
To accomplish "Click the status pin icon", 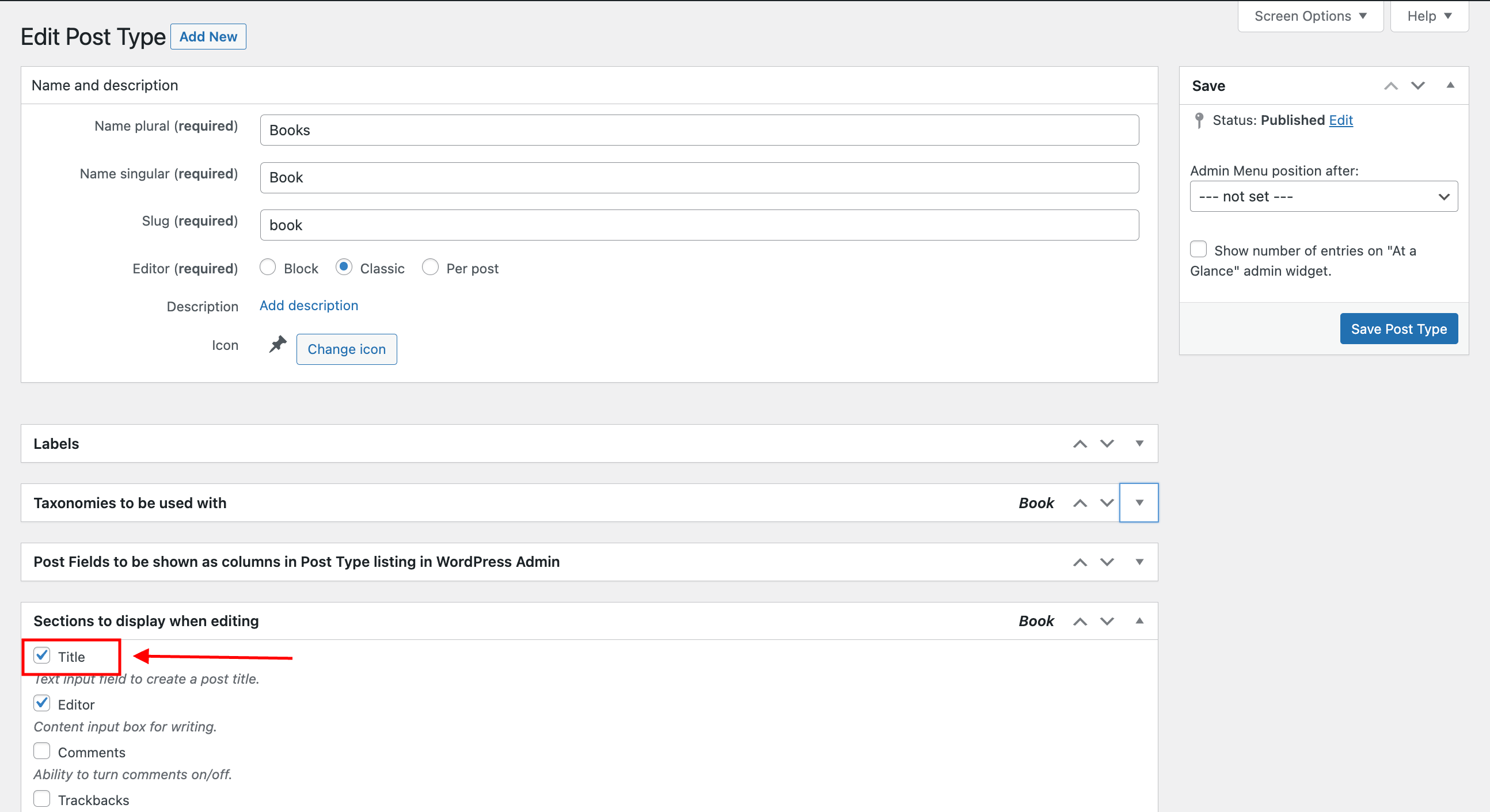I will tap(1199, 120).
